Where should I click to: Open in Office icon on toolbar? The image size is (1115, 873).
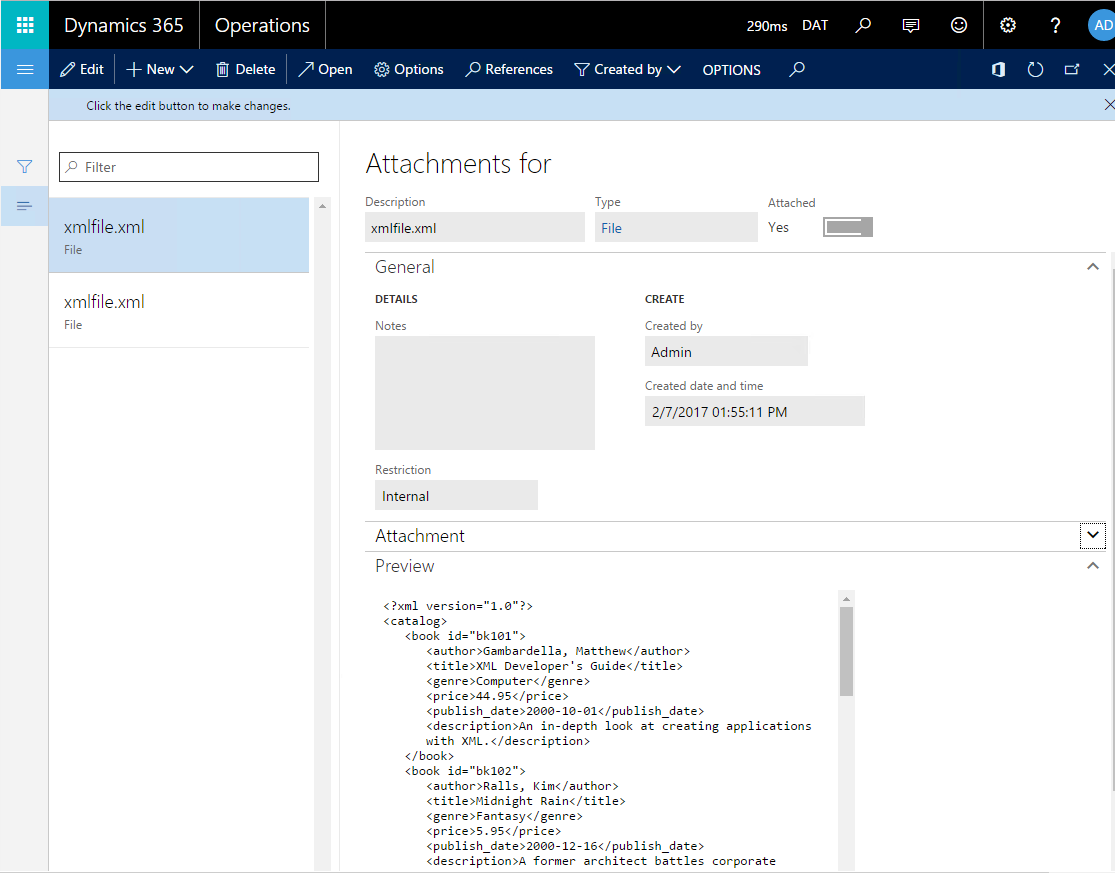pos(998,69)
